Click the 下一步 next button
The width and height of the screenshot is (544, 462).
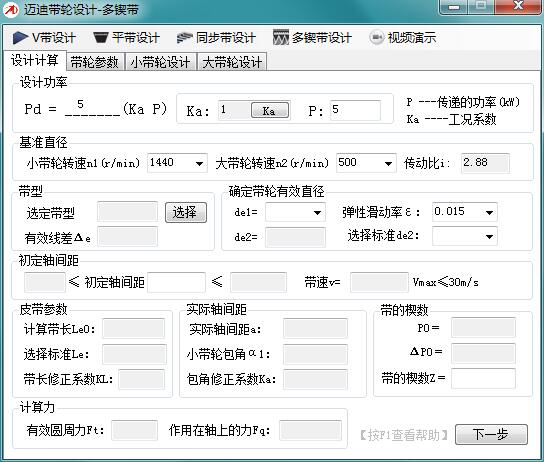click(x=491, y=434)
